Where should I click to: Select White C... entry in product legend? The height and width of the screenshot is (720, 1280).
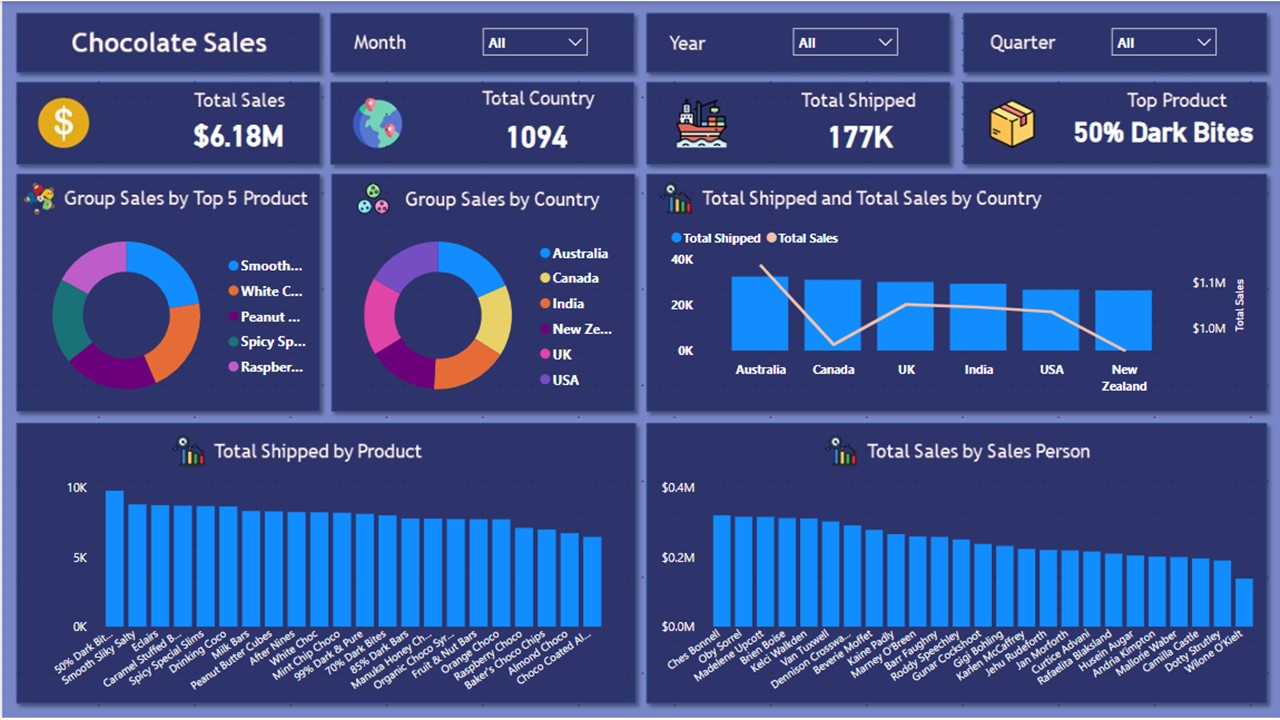(x=266, y=291)
